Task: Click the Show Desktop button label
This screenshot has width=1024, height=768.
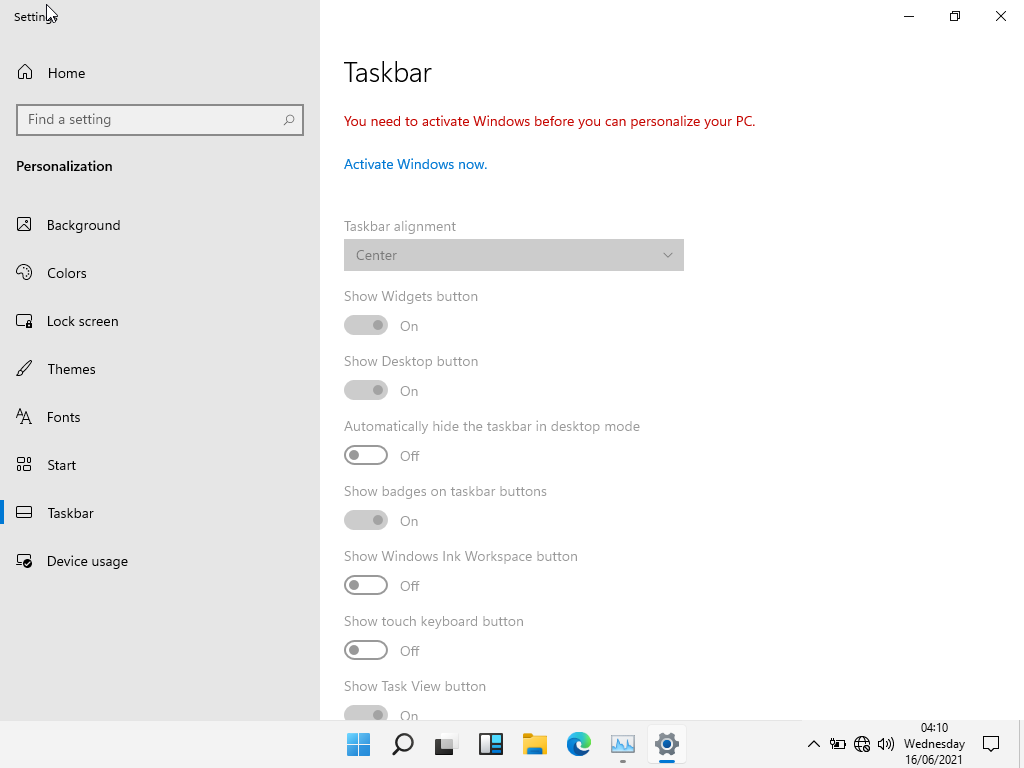Action: pos(411,361)
